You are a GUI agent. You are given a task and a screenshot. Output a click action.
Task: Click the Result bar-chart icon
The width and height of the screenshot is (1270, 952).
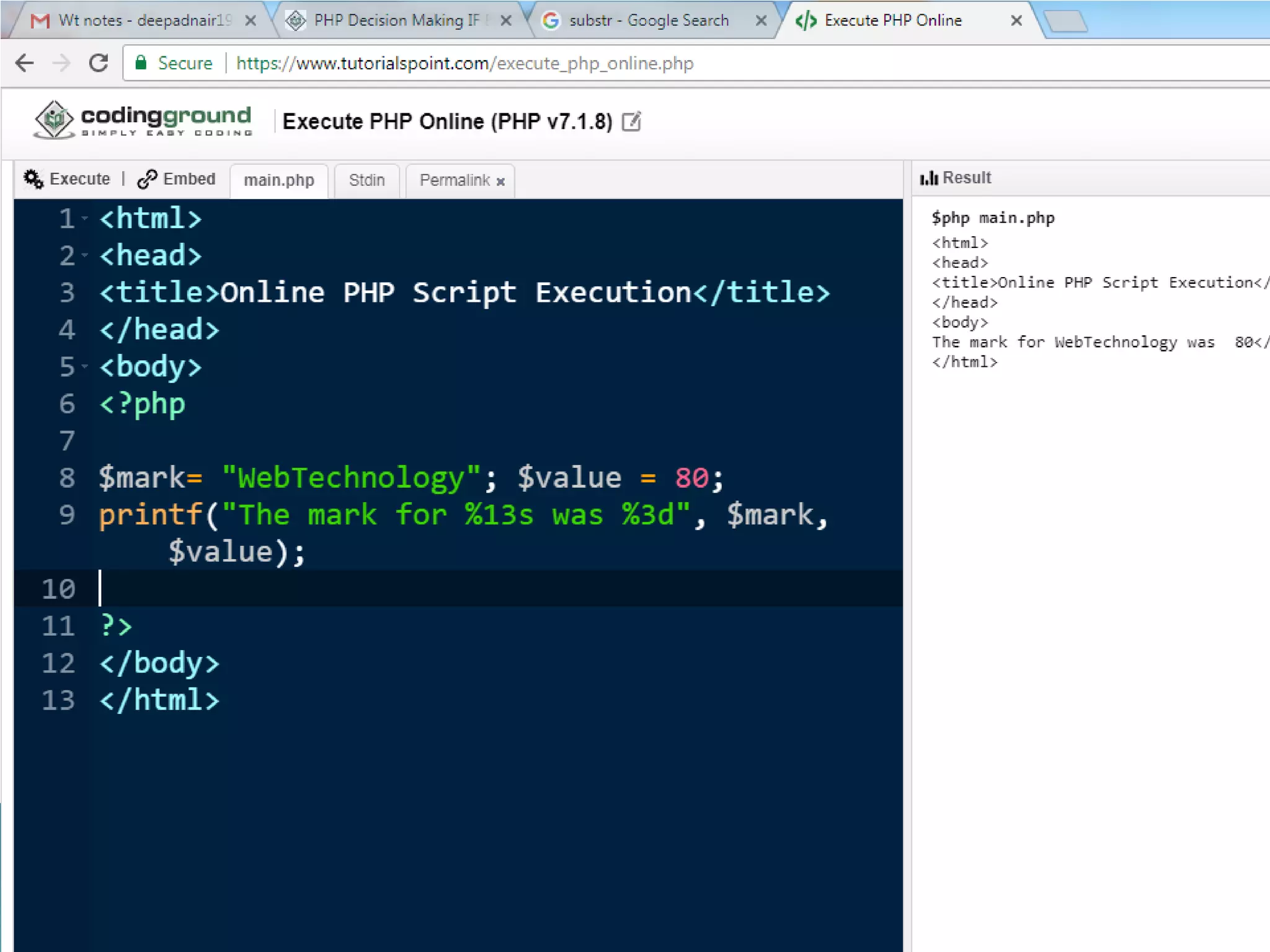click(x=928, y=178)
